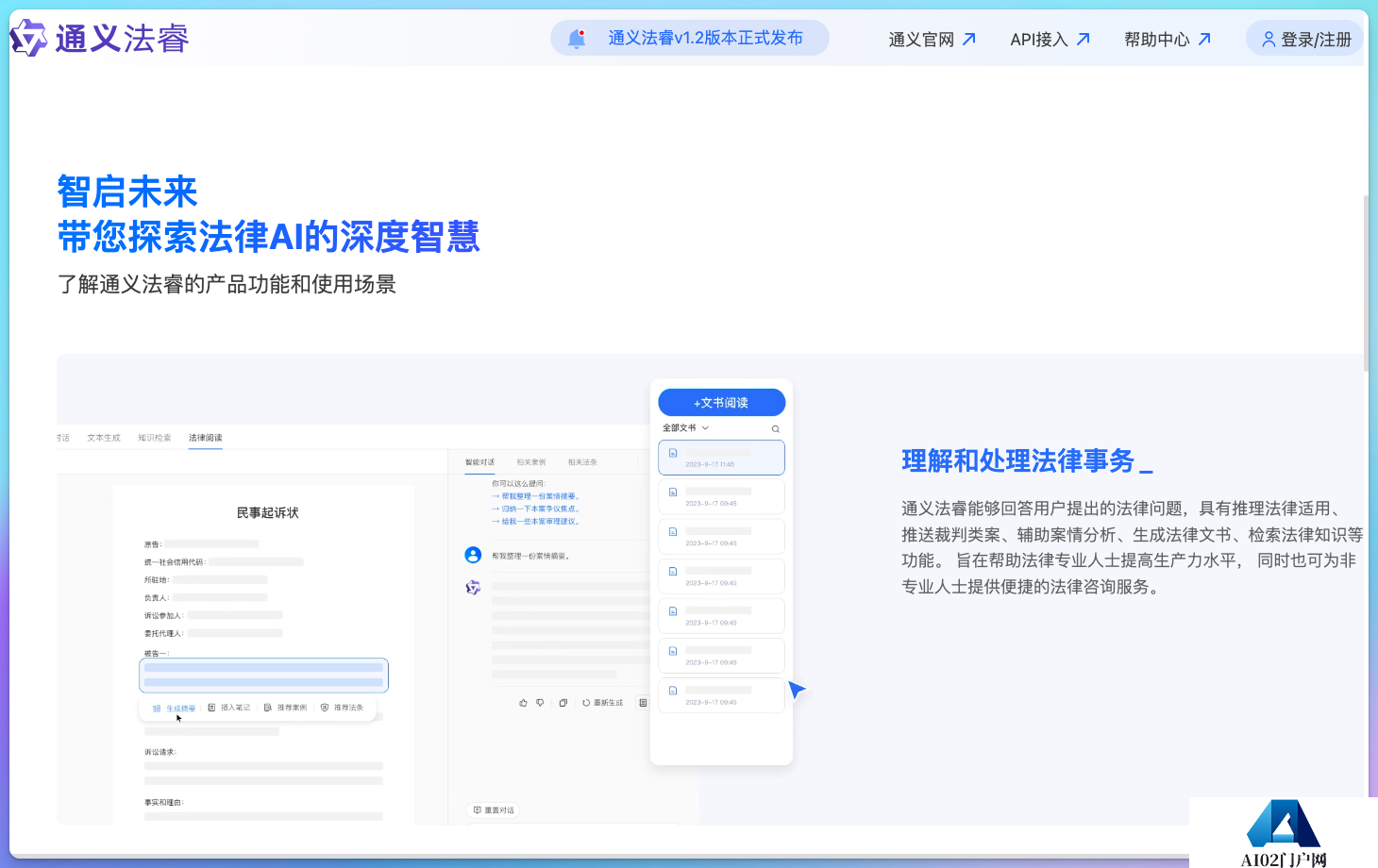Switch to the 相关法条 tab
1378x868 pixels.
point(582,462)
